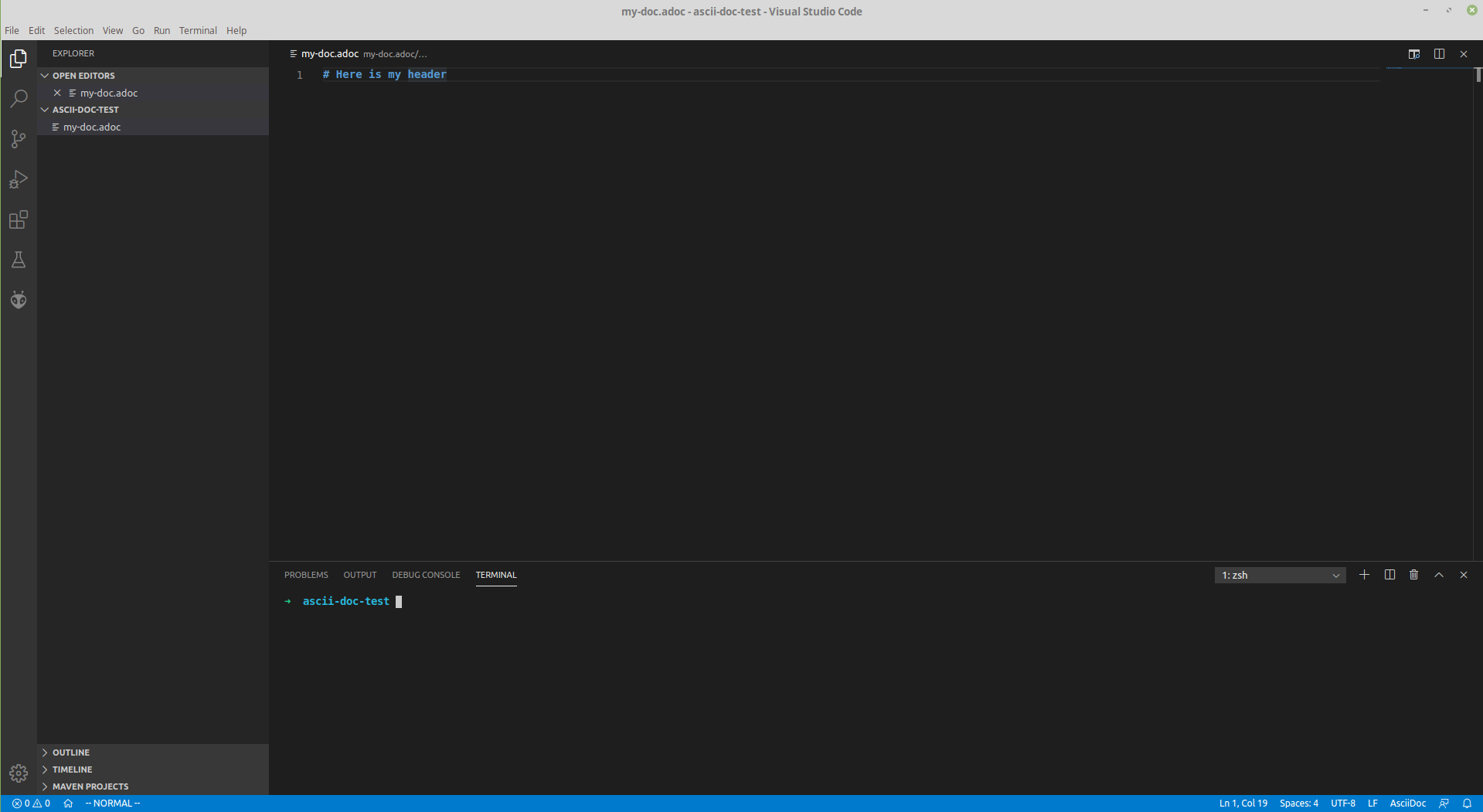Open Source Control view
Screen dimensions: 1483x812
[19, 139]
